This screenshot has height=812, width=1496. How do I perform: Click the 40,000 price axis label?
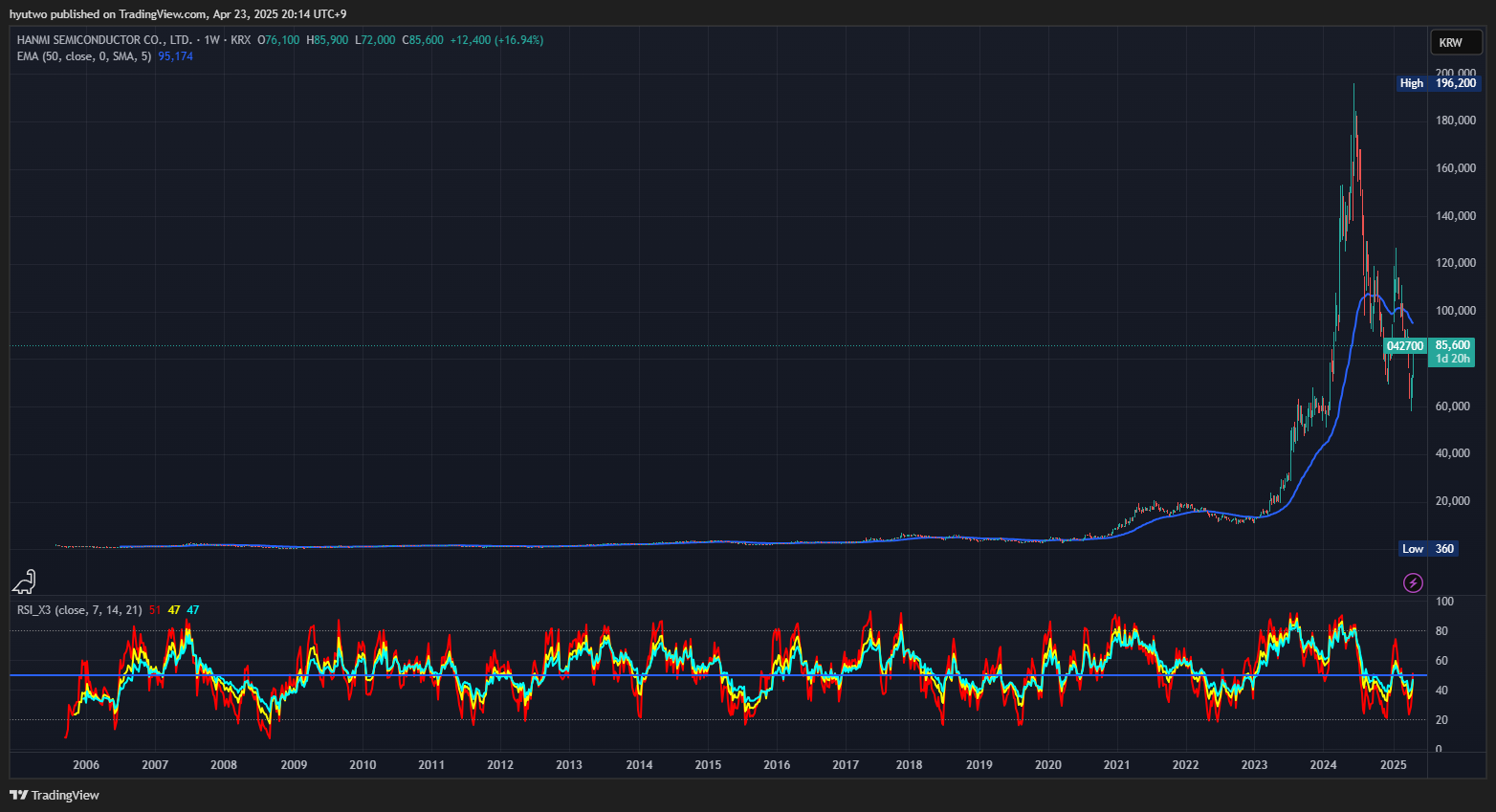click(x=1453, y=453)
